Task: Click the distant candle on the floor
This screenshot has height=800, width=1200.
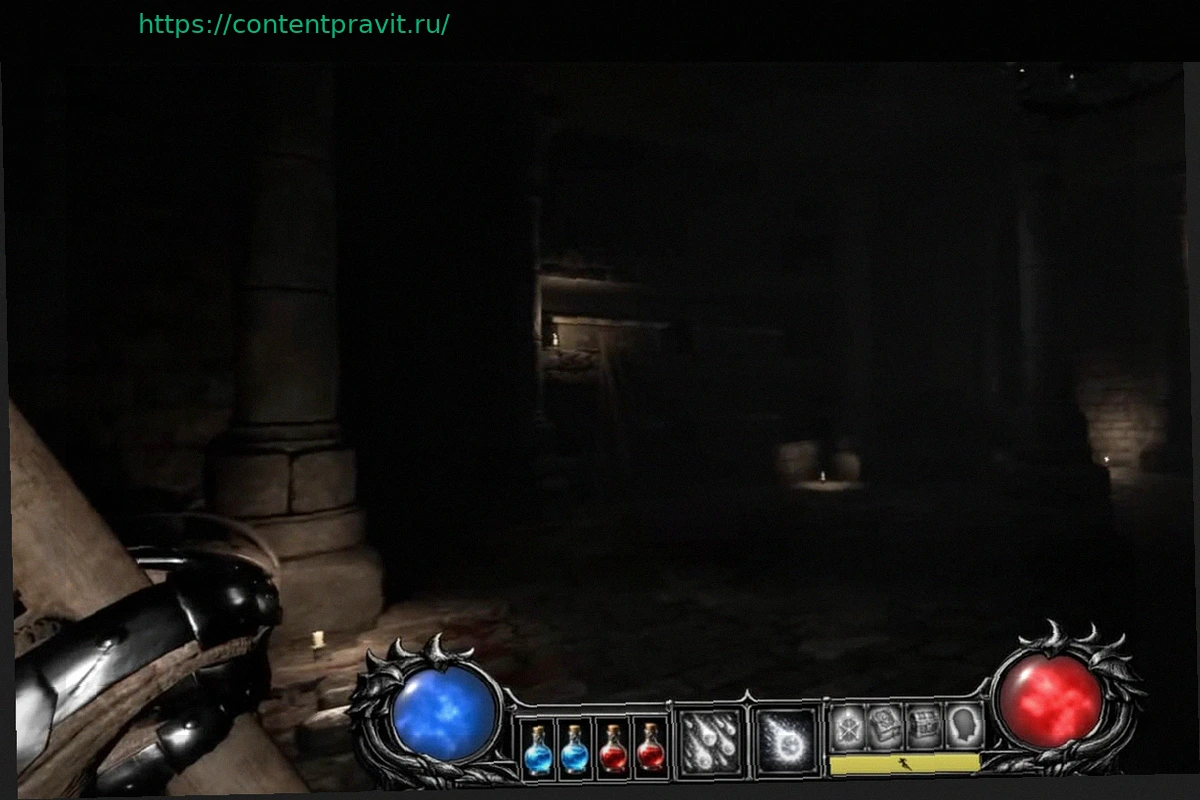Action: (x=822, y=476)
